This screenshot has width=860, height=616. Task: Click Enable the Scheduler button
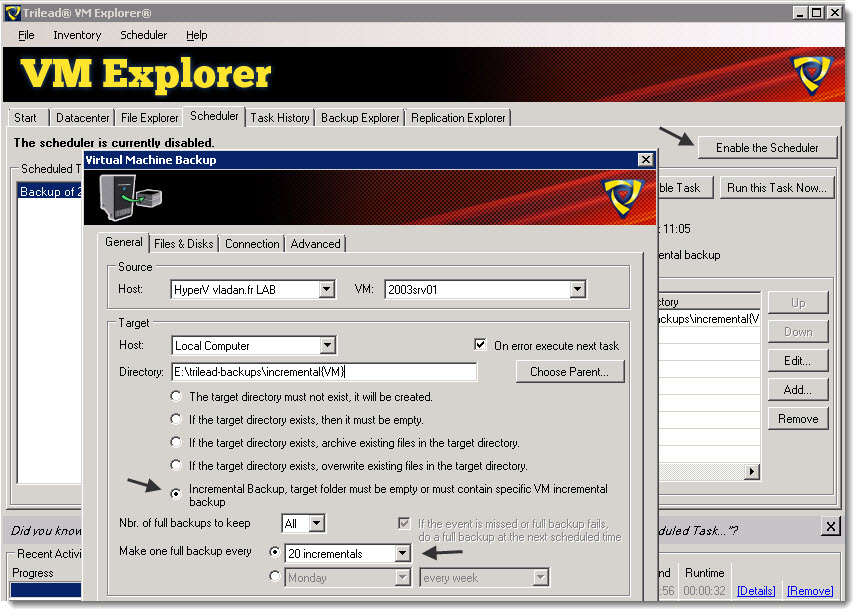[x=767, y=148]
